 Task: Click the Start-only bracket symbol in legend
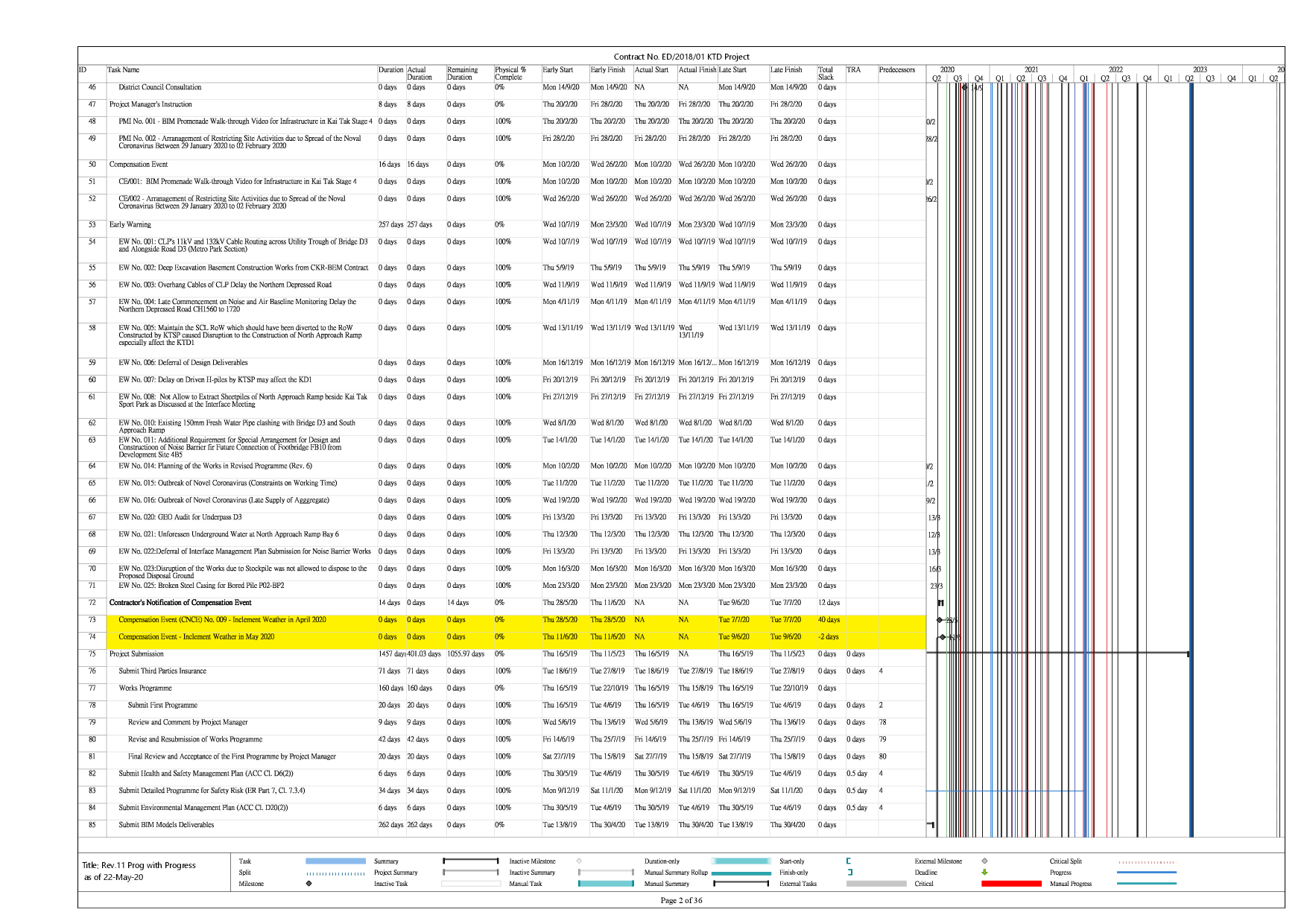849,861
